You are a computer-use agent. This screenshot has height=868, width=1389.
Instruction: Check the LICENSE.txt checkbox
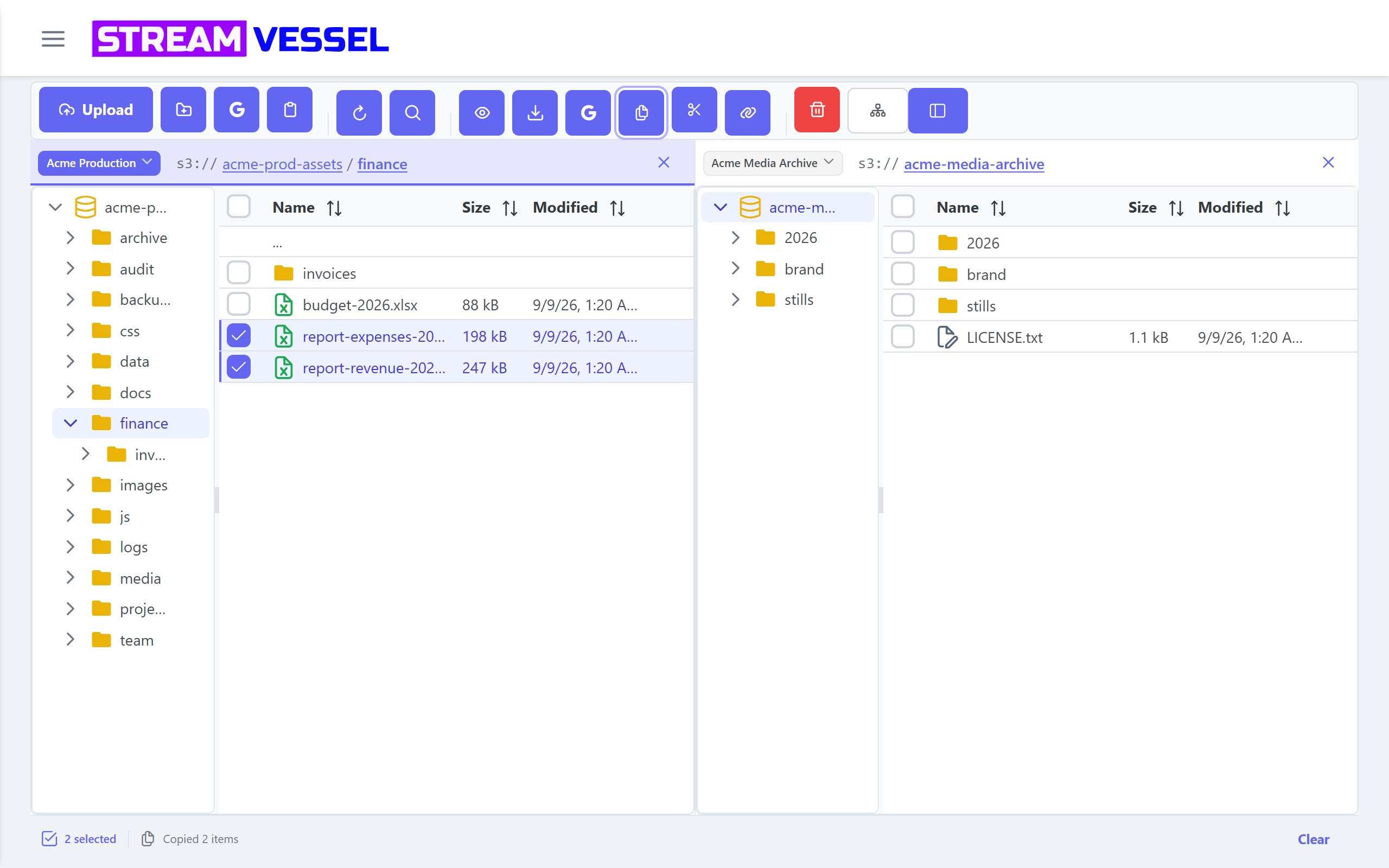click(x=903, y=337)
